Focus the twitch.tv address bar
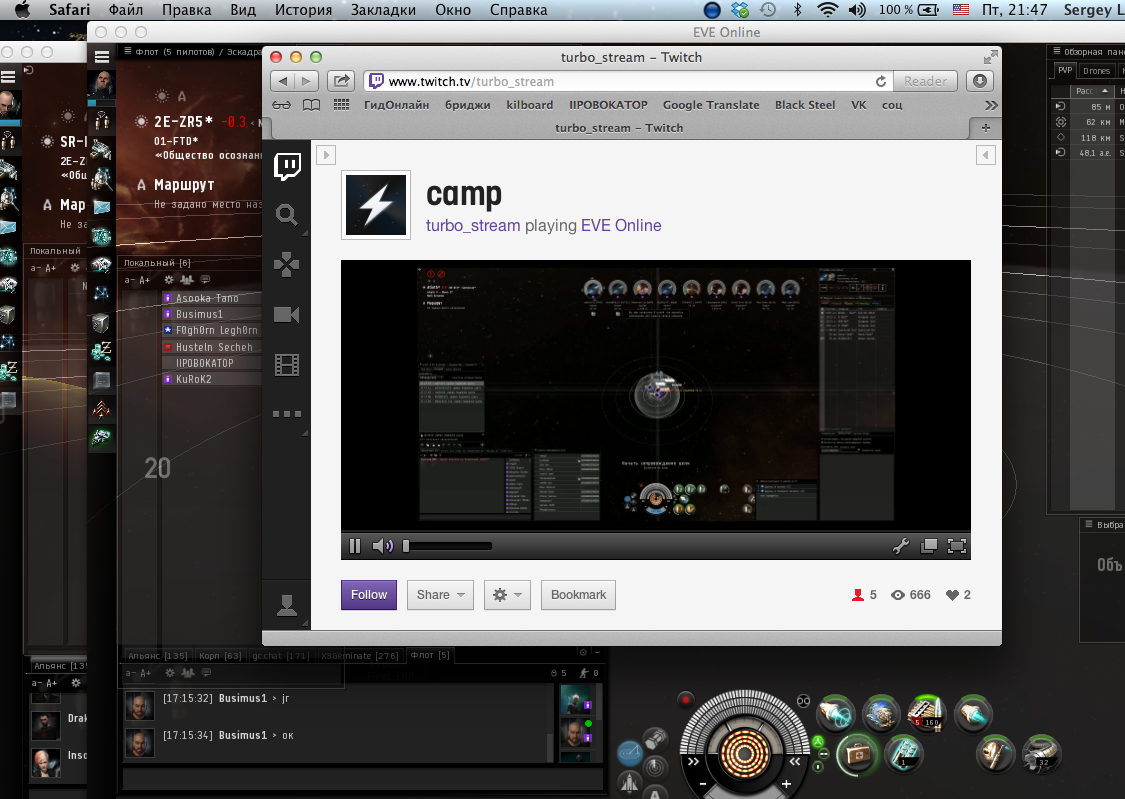1125x799 pixels. pos(617,81)
